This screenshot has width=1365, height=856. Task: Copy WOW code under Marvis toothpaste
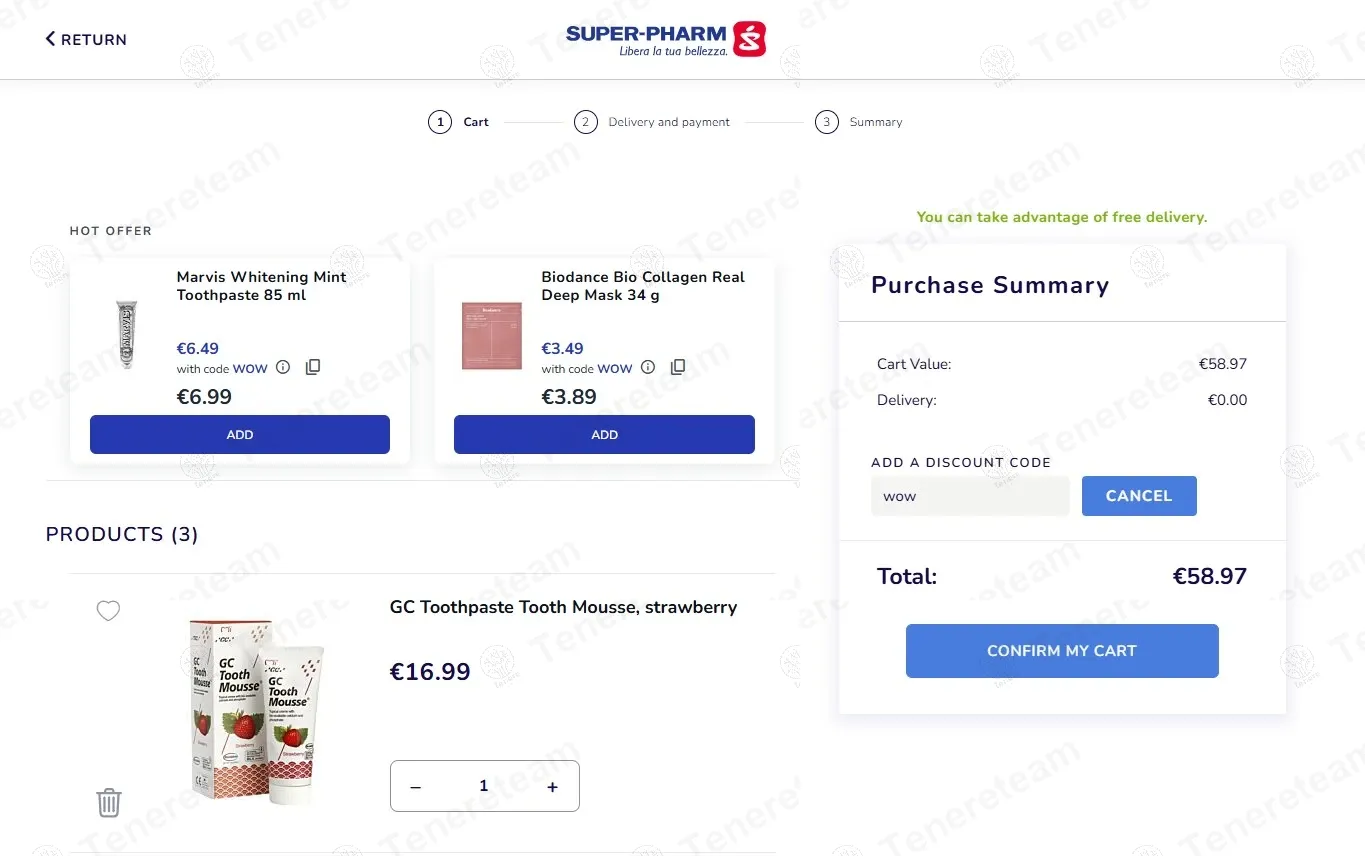click(x=313, y=367)
